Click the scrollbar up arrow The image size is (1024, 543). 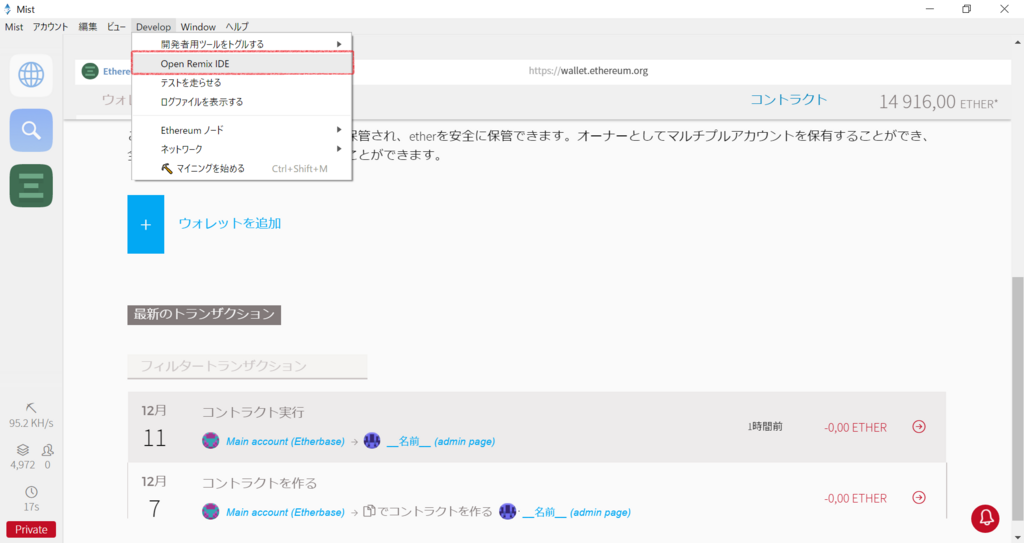click(1017, 42)
